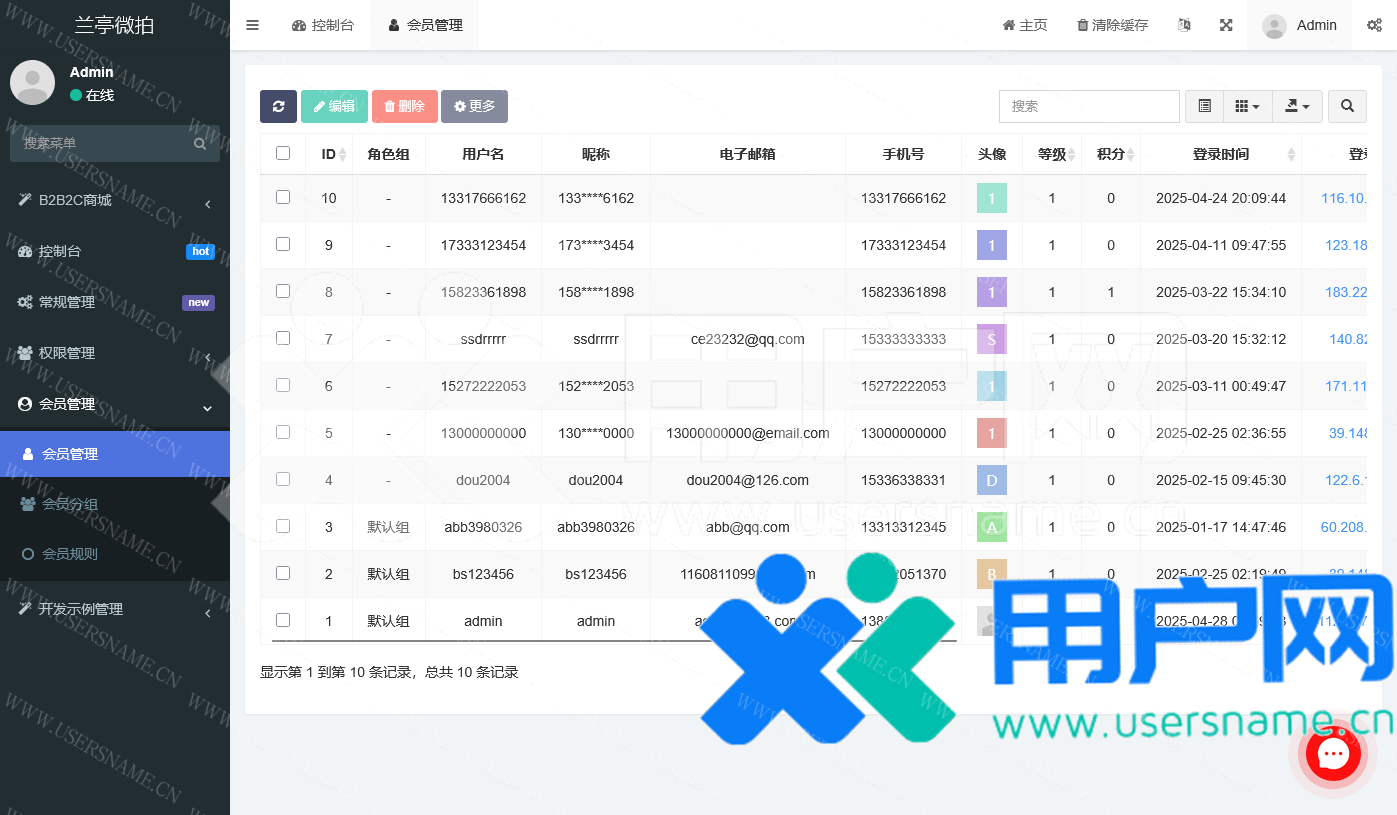
Task: Click the table search magnifier button
Action: coord(1347,106)
